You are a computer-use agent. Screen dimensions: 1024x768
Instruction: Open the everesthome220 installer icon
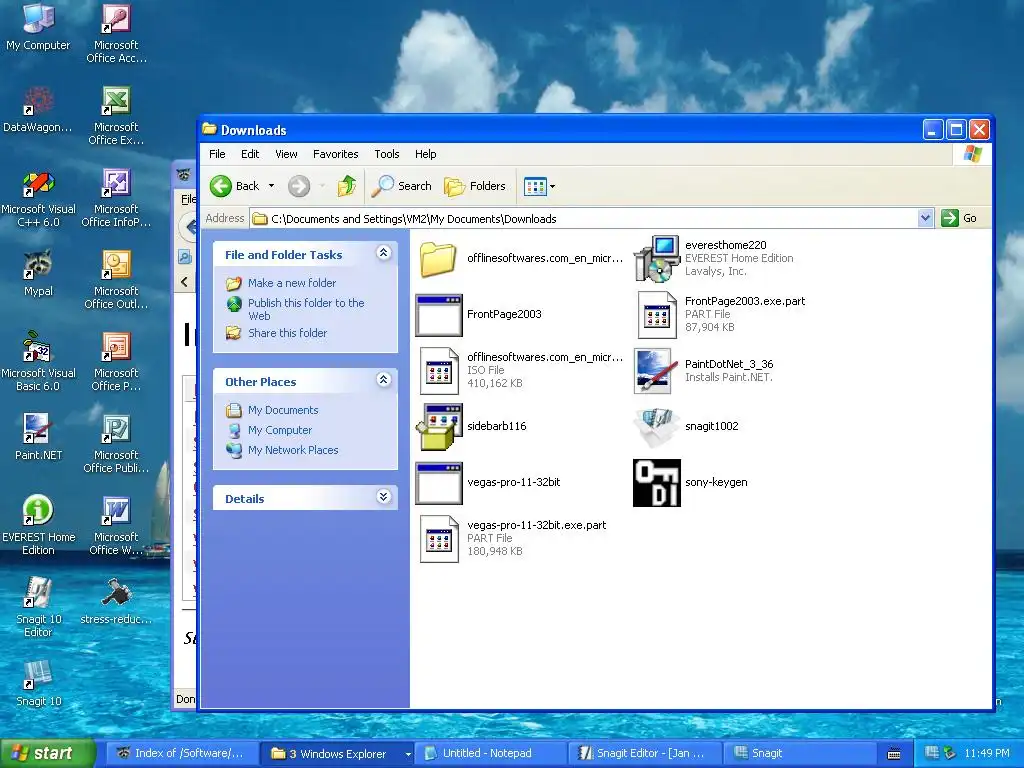point(657,259)
